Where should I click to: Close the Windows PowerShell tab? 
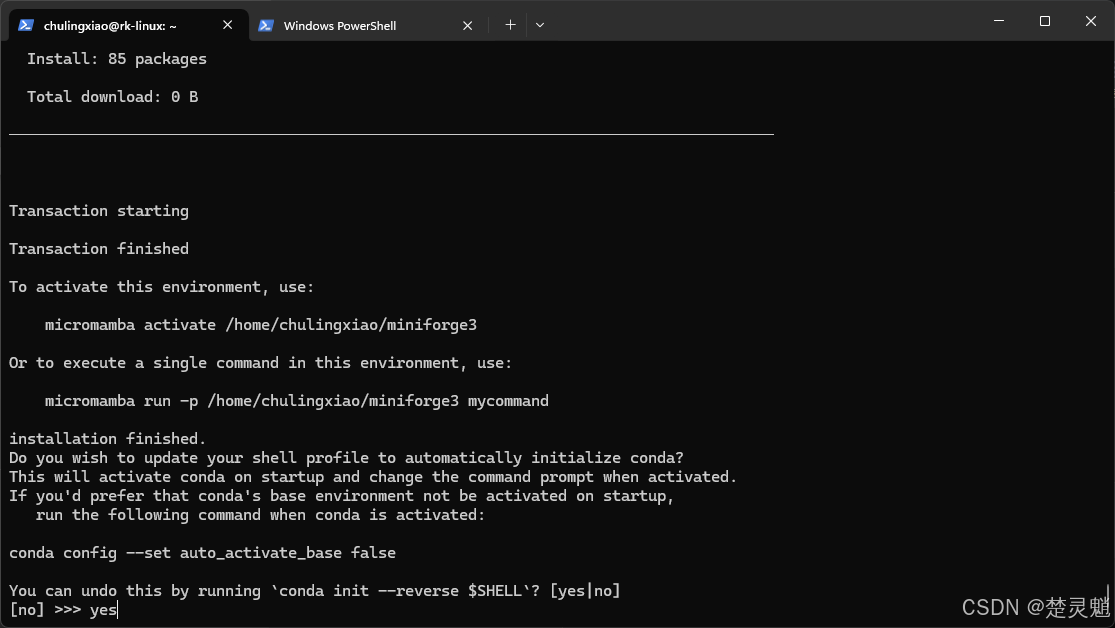467,25
